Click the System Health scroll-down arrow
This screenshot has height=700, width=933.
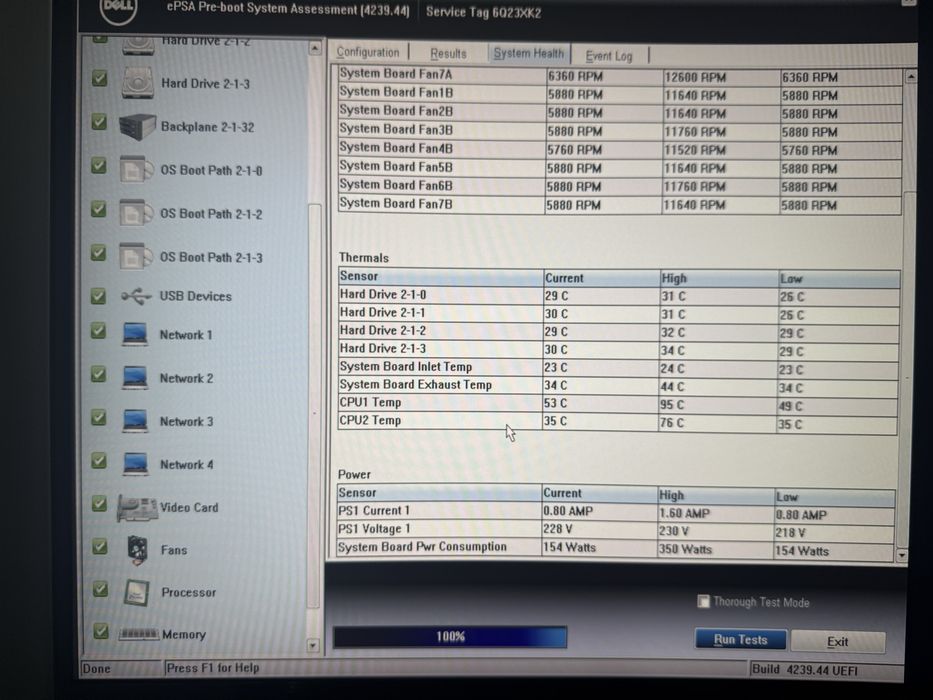tap(902, 555)
